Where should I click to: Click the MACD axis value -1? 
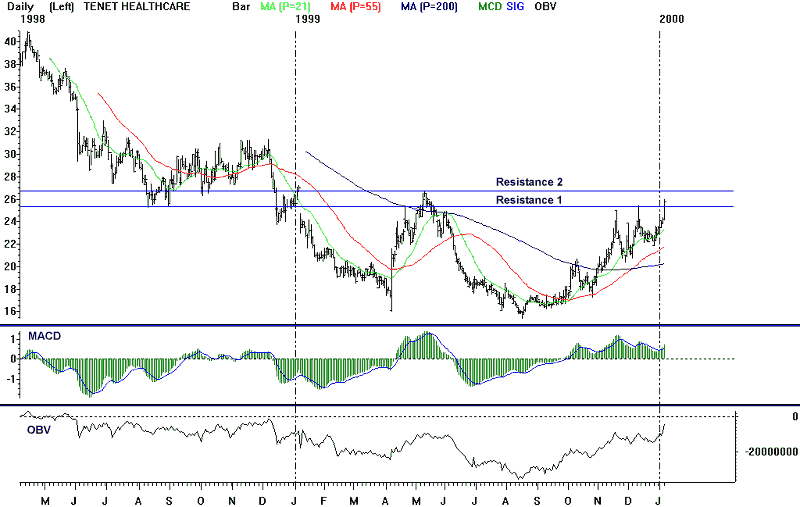[12, 380]
